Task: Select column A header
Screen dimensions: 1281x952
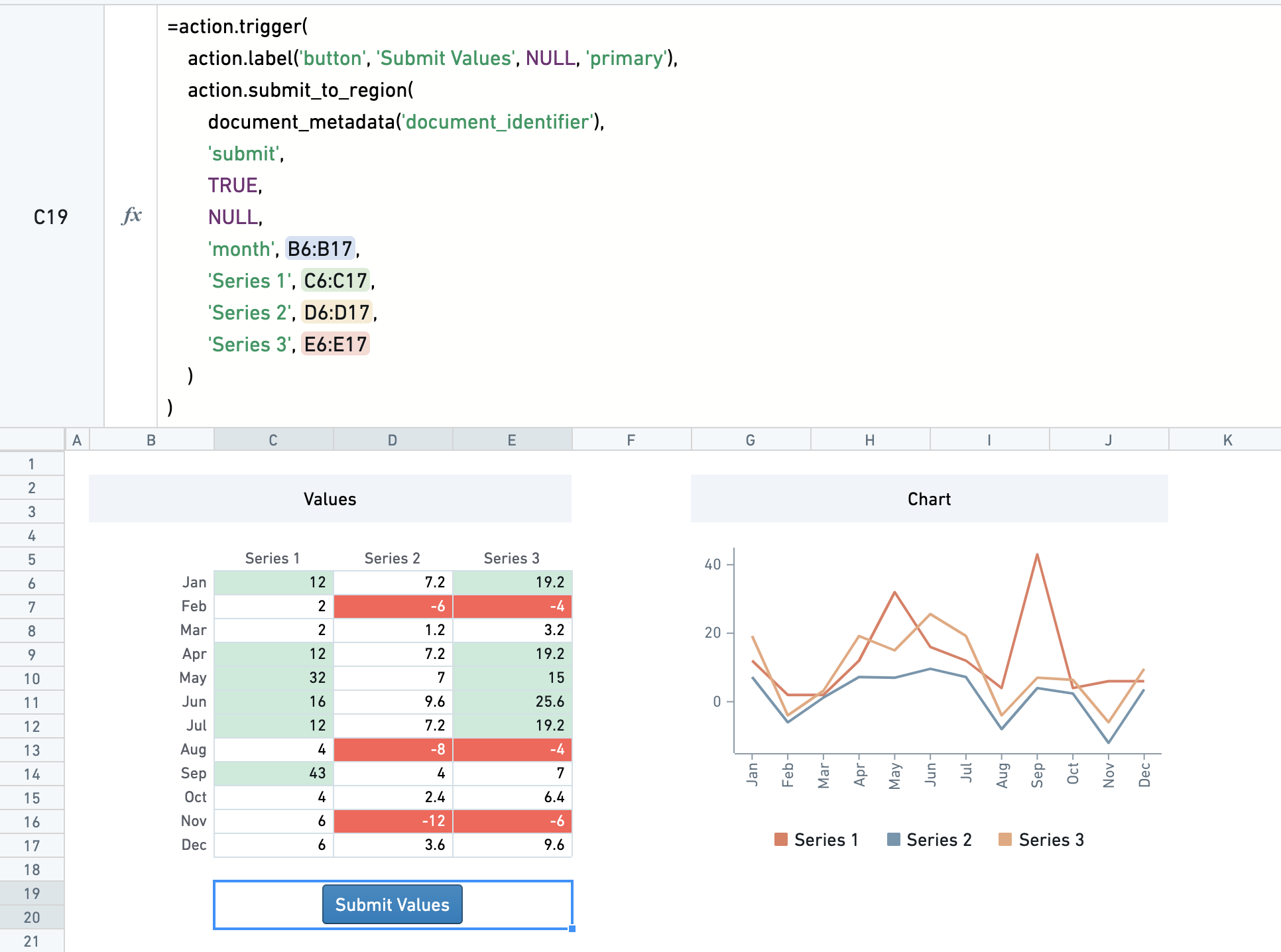Action: (77, 440)
